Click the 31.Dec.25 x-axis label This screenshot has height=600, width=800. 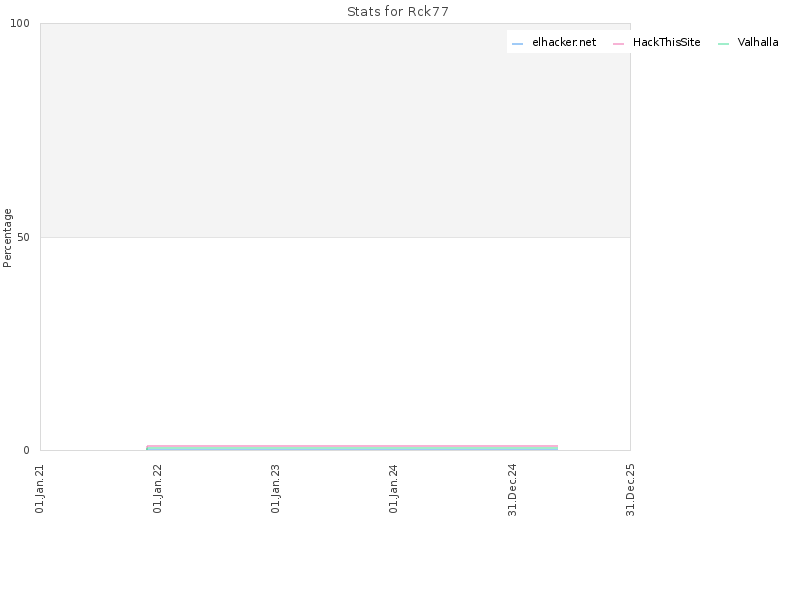click(631, 490)
